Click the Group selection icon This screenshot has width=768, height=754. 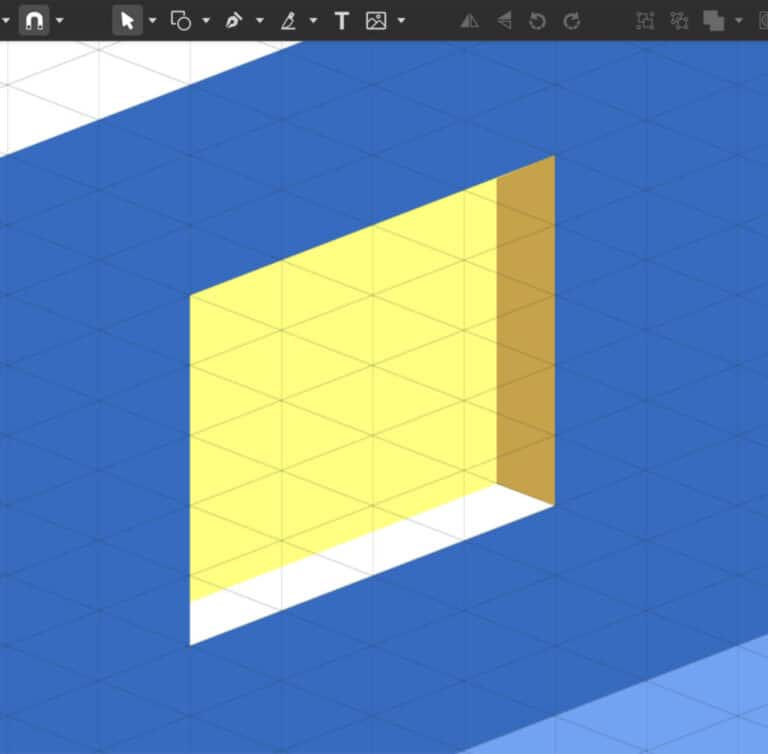(645, 21)
